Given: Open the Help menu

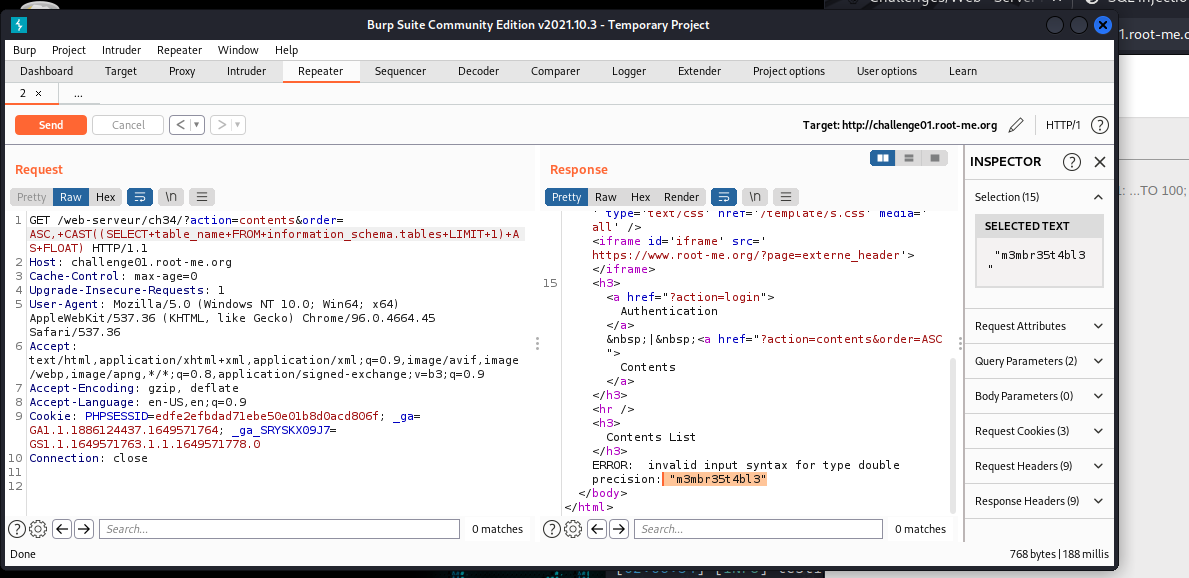Looking at the screenshot, I should (x=287, y=50).
